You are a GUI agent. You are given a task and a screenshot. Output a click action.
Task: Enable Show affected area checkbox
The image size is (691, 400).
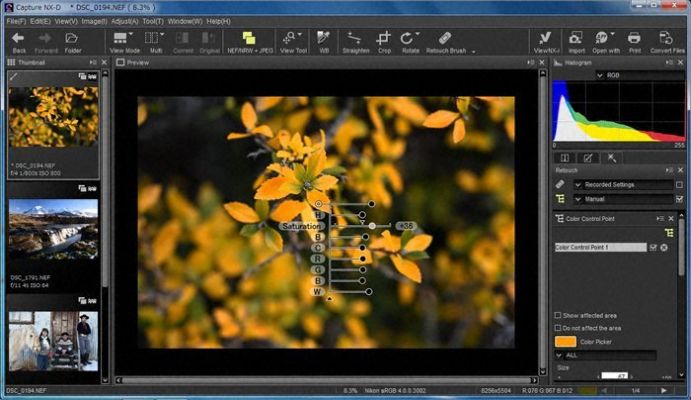(x=558, y=315)
